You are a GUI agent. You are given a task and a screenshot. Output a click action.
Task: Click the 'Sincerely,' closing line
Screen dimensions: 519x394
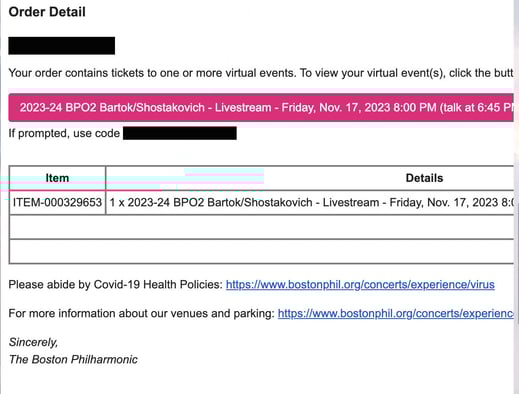[x=33, y=342]
